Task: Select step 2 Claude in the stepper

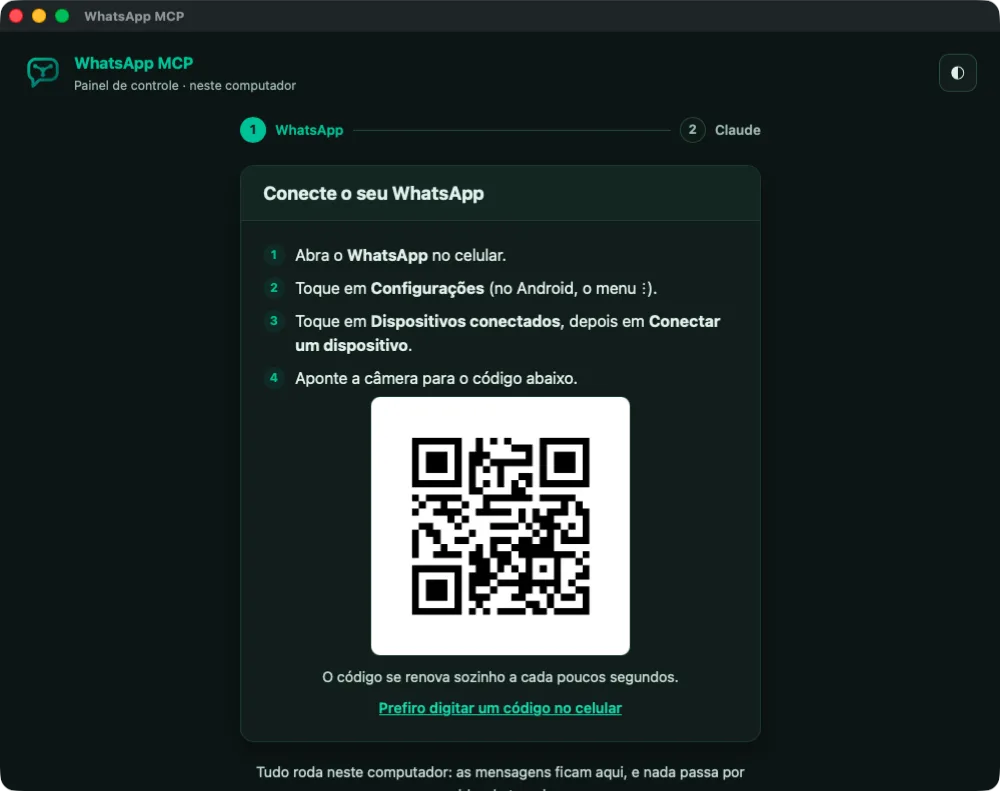Action: 720,130
